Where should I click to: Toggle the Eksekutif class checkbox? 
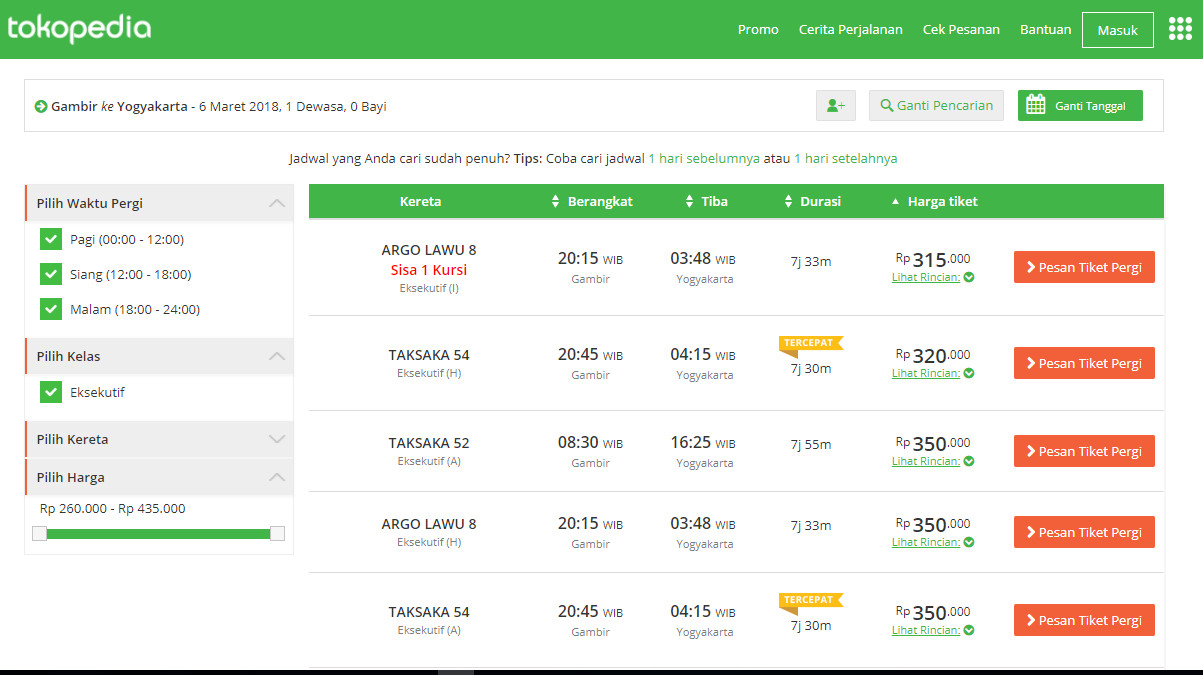click(51, 392)
